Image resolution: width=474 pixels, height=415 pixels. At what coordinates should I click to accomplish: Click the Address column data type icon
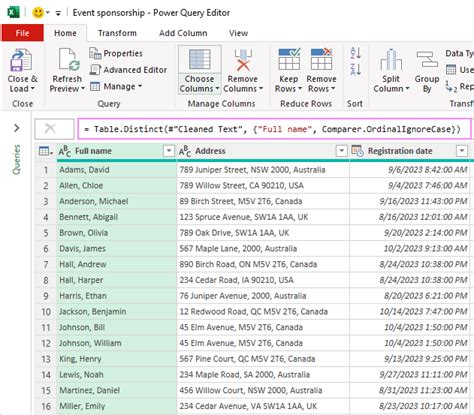185,151
